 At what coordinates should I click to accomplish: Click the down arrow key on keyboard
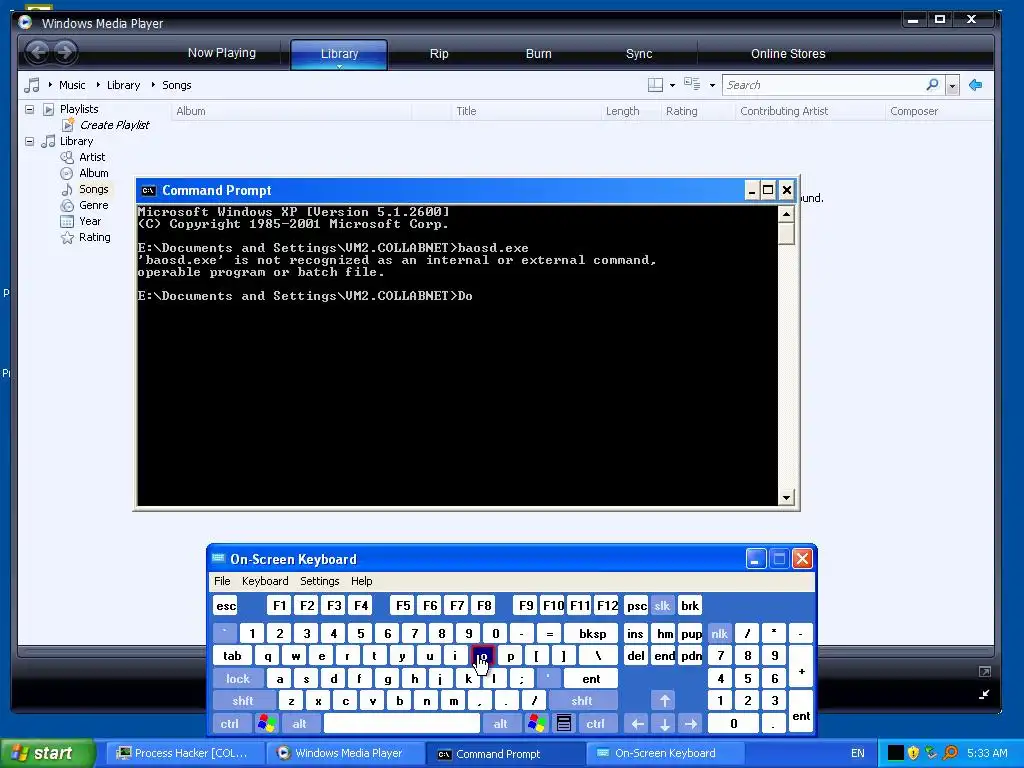(664, 724)
